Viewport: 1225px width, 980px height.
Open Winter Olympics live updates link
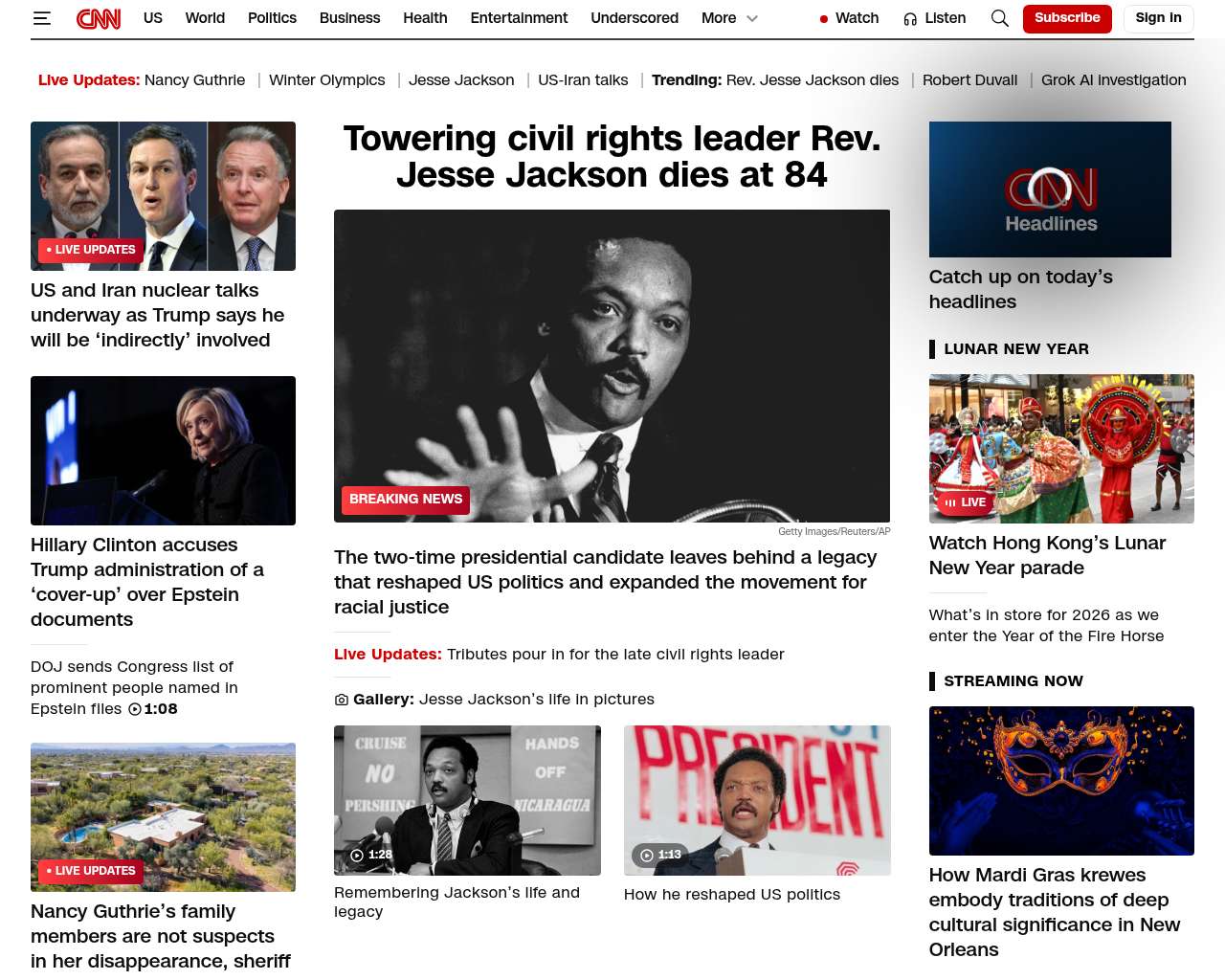coord(326,80)
